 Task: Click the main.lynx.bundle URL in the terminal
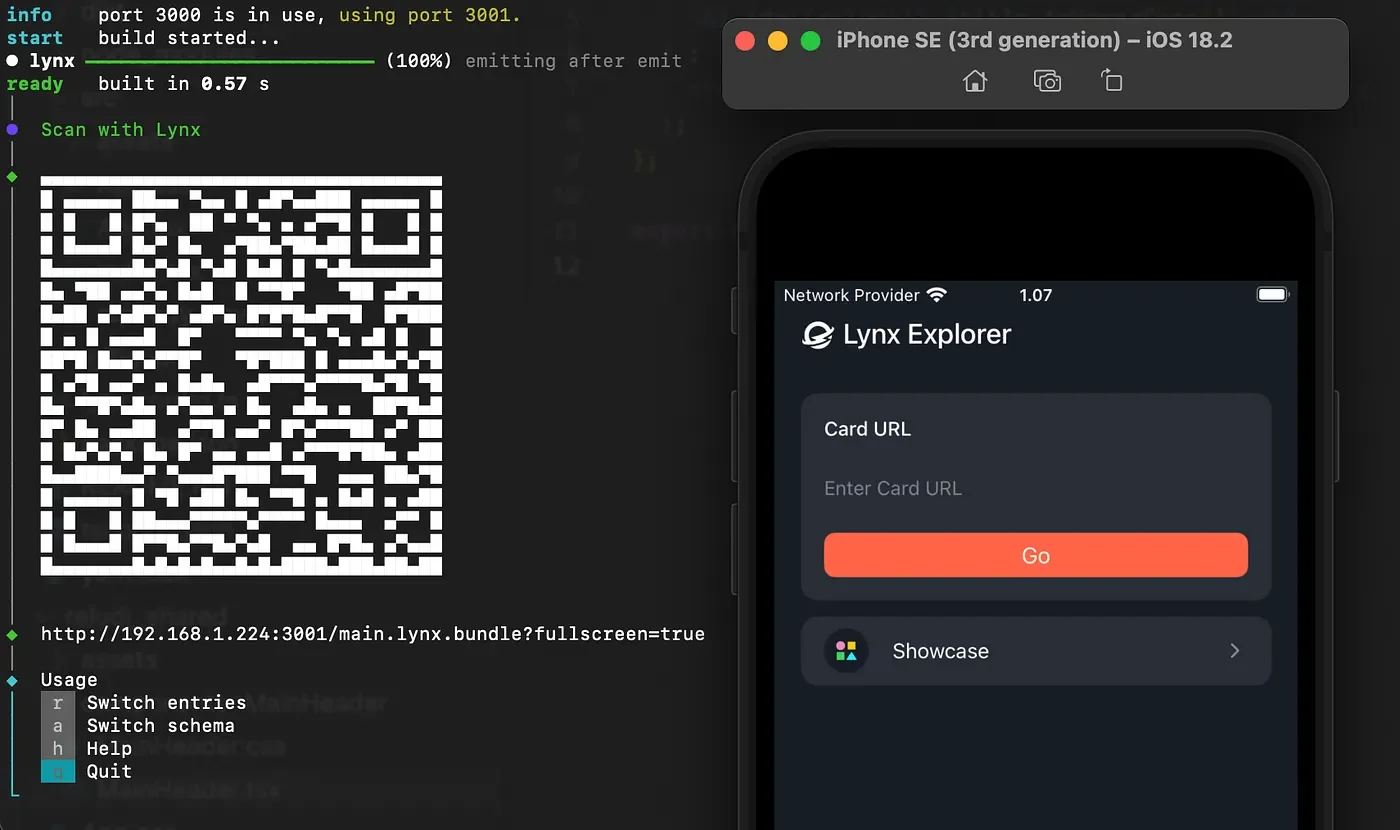coord(373,634)
